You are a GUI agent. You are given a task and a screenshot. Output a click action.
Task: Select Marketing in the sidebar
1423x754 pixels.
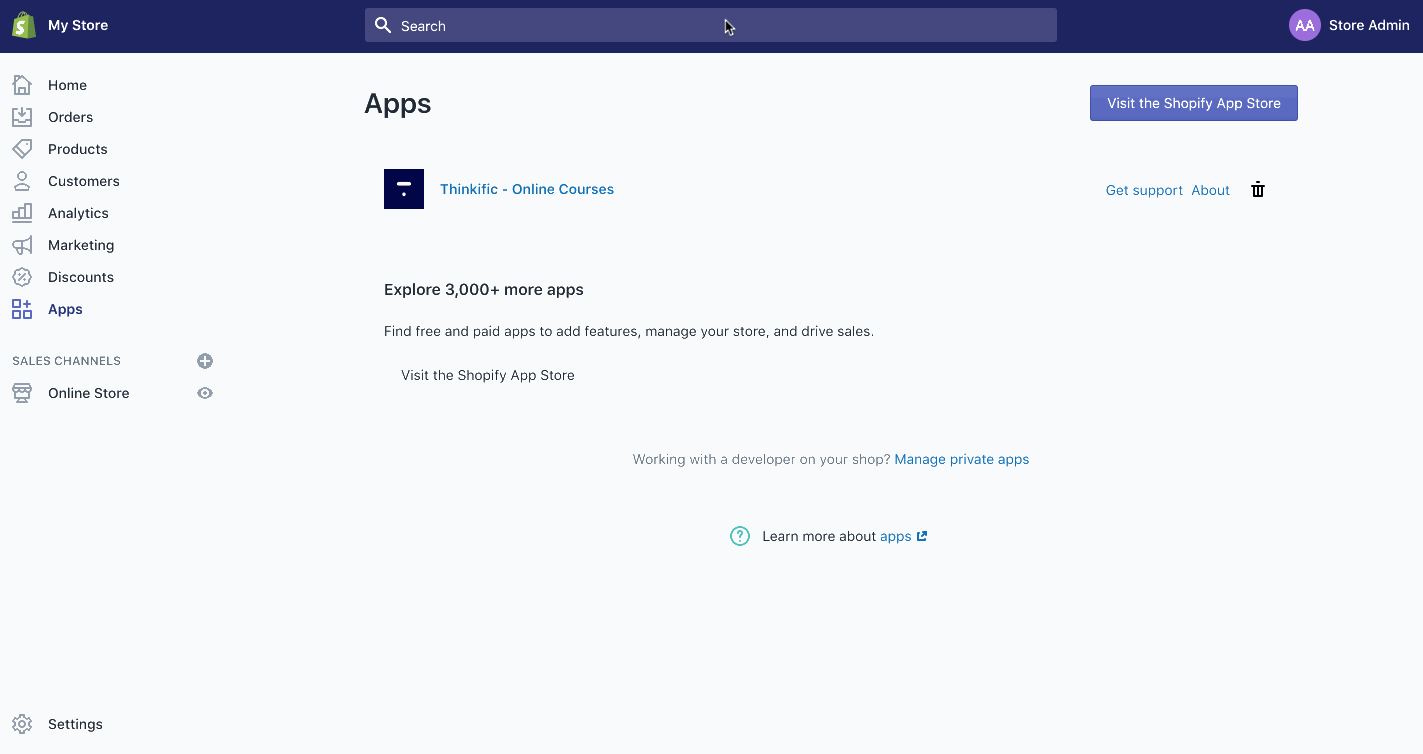81,245
